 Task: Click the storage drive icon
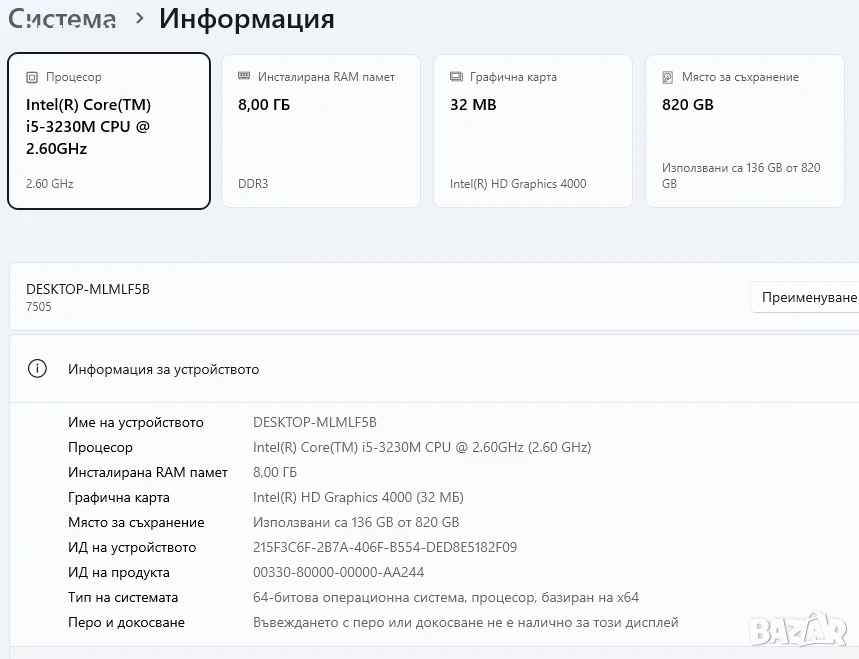click(x=668, y=77)
